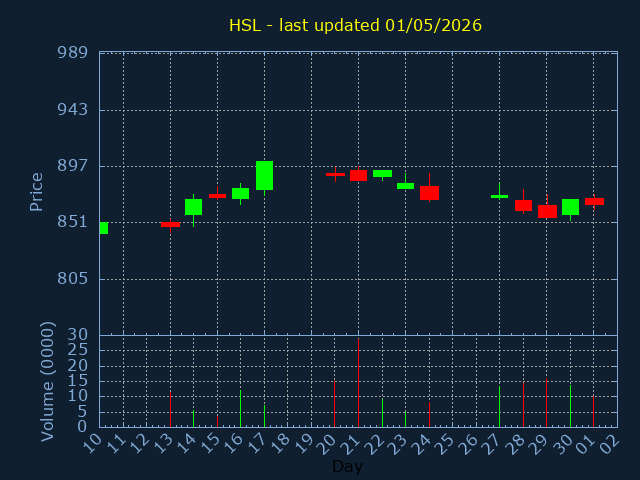Select the day 01 x-axis label

587,443
